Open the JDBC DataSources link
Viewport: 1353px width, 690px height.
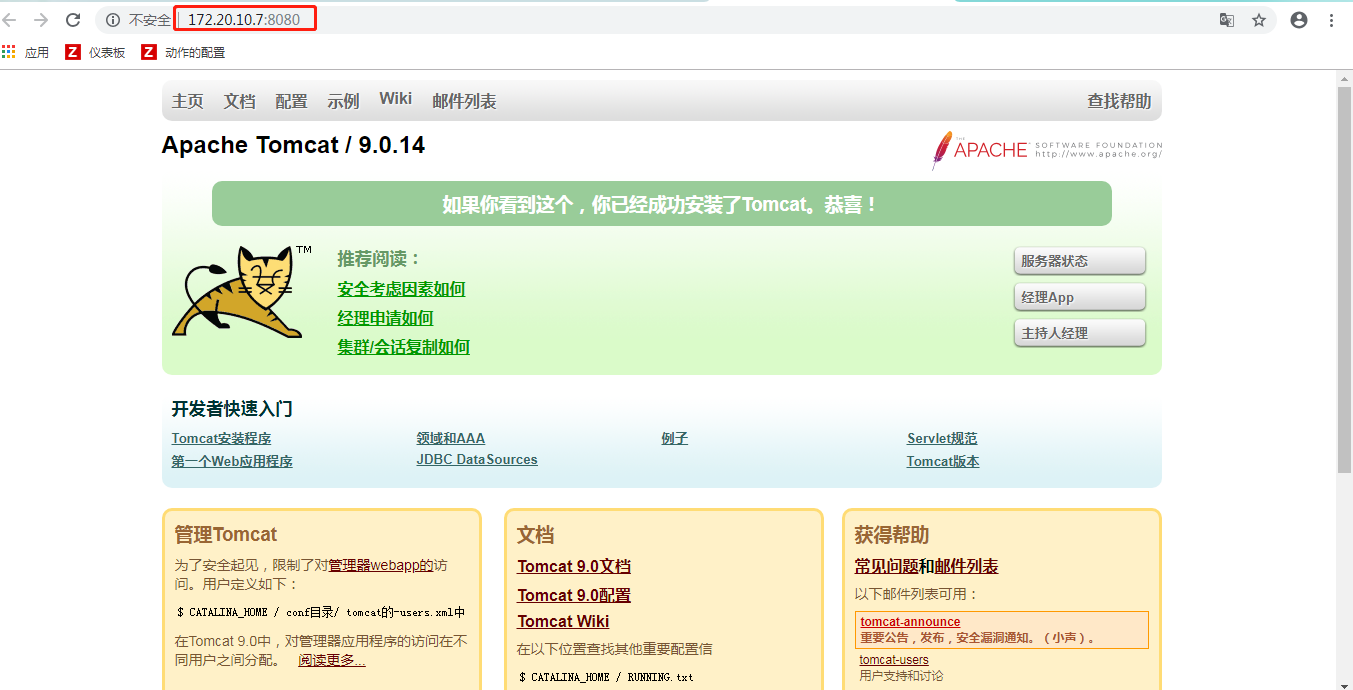click(477, 460)
